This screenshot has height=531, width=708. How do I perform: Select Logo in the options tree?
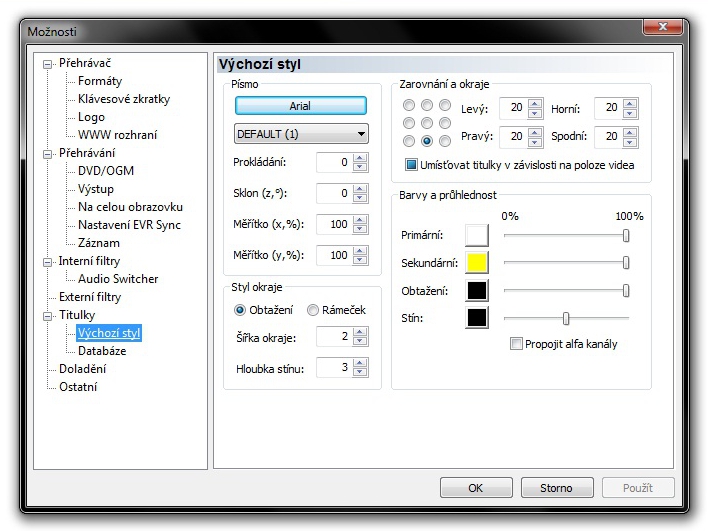point(91,117)
